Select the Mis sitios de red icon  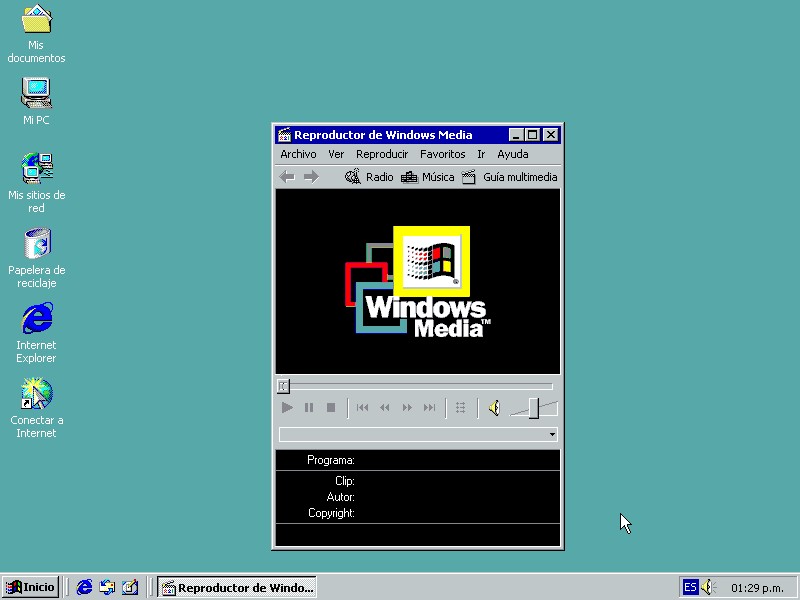point(36,183)
